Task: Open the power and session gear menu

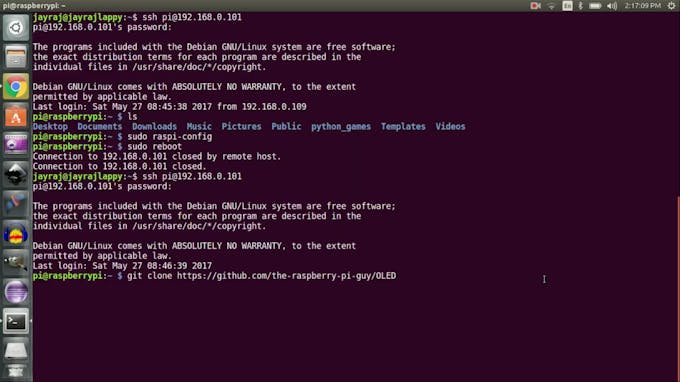Action: pos(671,6)
